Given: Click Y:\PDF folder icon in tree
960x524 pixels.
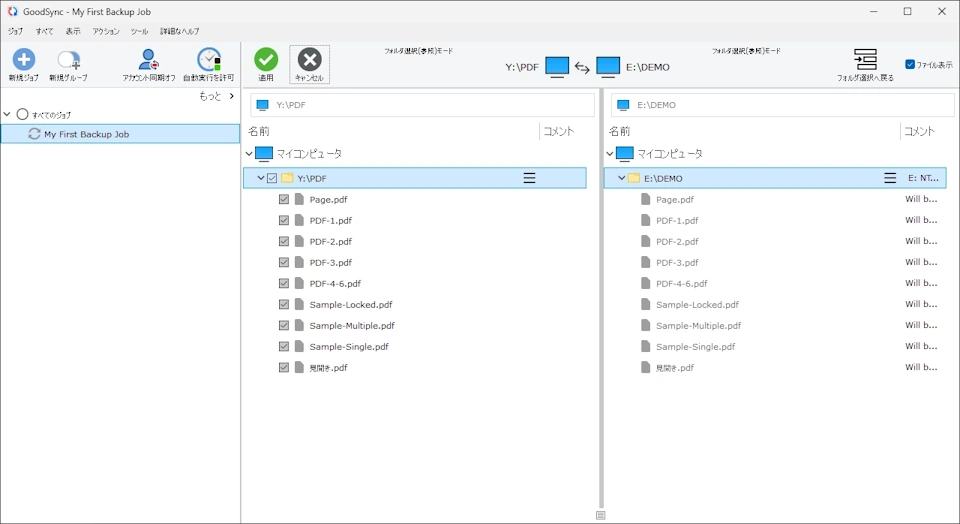Looking at the screenshot, I should [x=287, y=178].
